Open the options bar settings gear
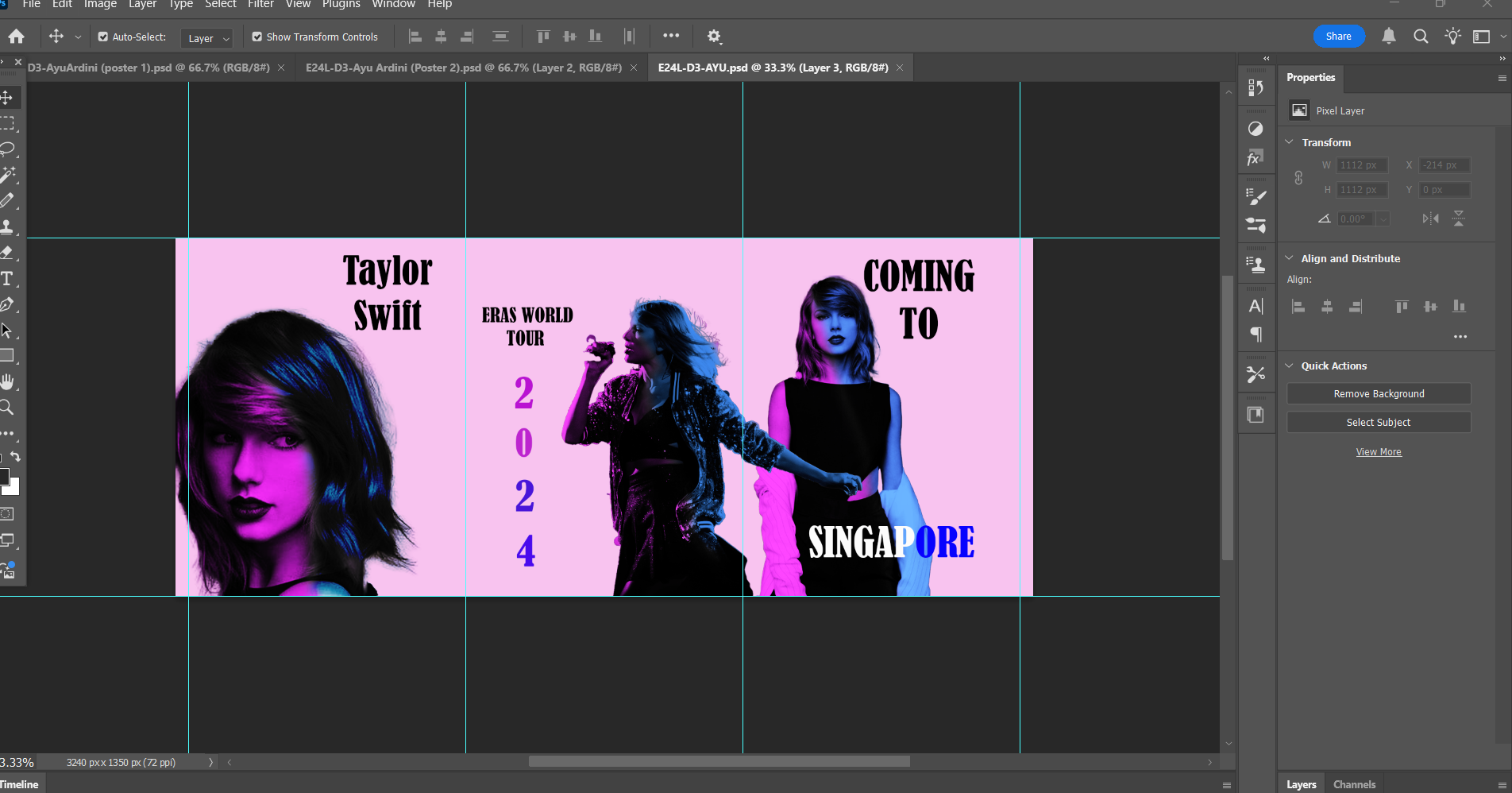The height and width of the screenshot is (793, 1512). coord(714,37)
